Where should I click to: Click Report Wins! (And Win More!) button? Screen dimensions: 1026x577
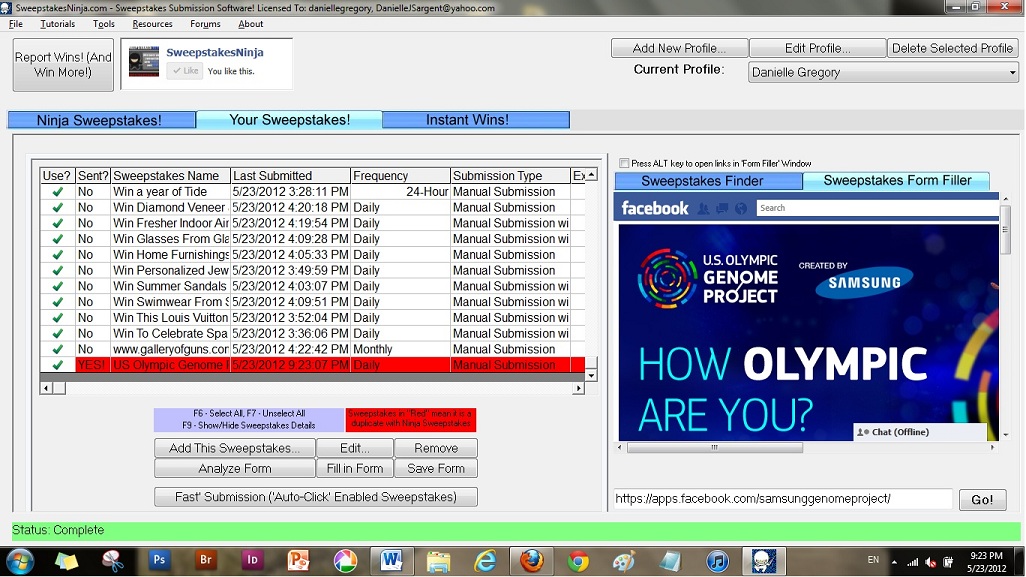tap(63, 65)
